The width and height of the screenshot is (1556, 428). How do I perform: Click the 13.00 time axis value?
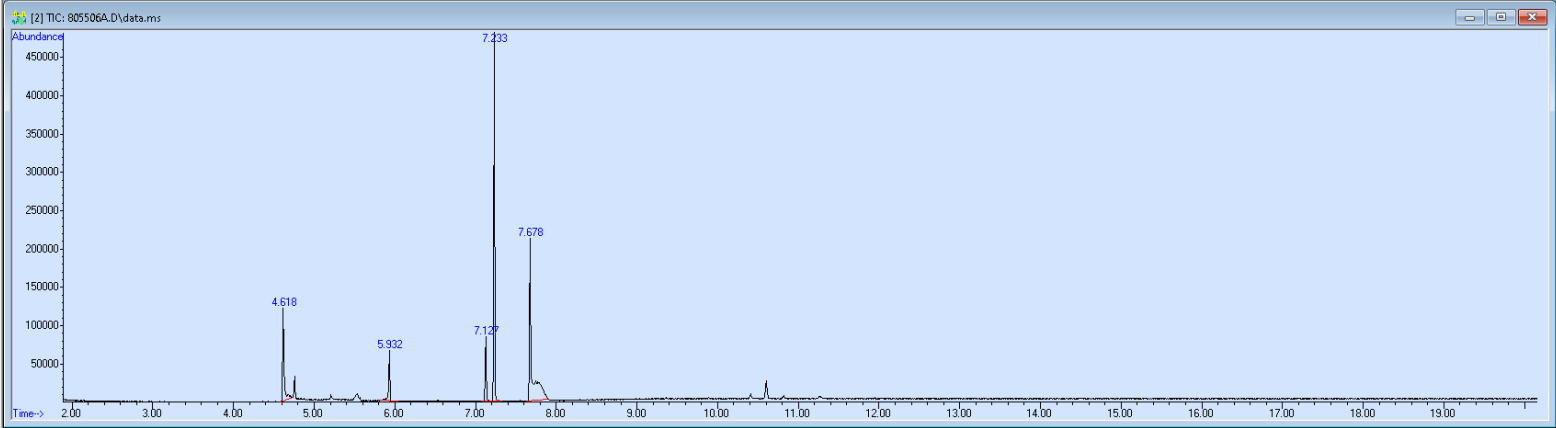(x=959, y=412)
